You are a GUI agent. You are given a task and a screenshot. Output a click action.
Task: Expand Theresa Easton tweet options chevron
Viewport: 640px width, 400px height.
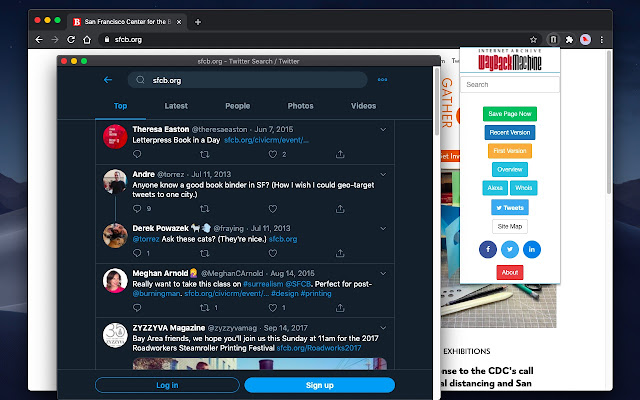coord(383,129)
